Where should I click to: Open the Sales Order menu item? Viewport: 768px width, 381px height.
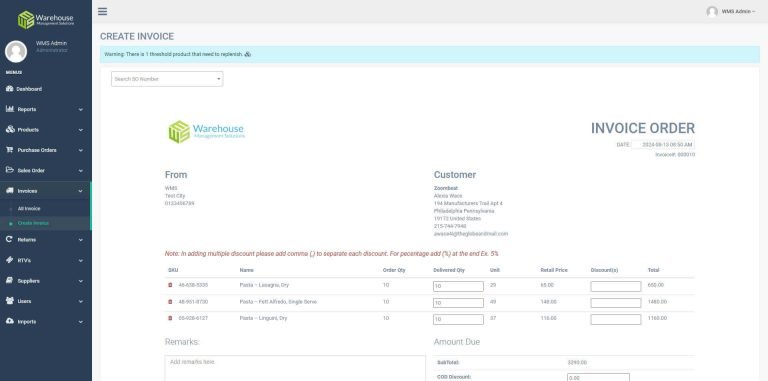click(46, 170)
